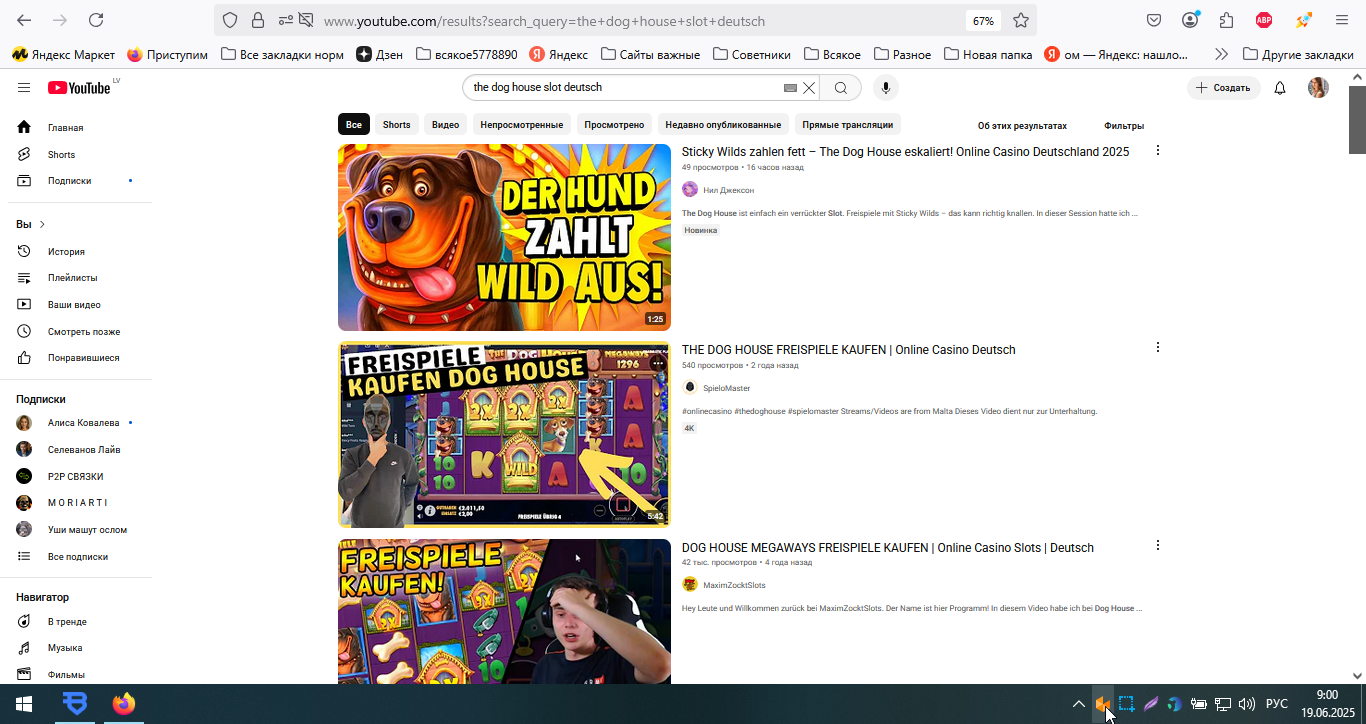Open options menu for Sticky Wilds video
1366x724 pixels.
pyautogui.click(x=1158, y=150)
